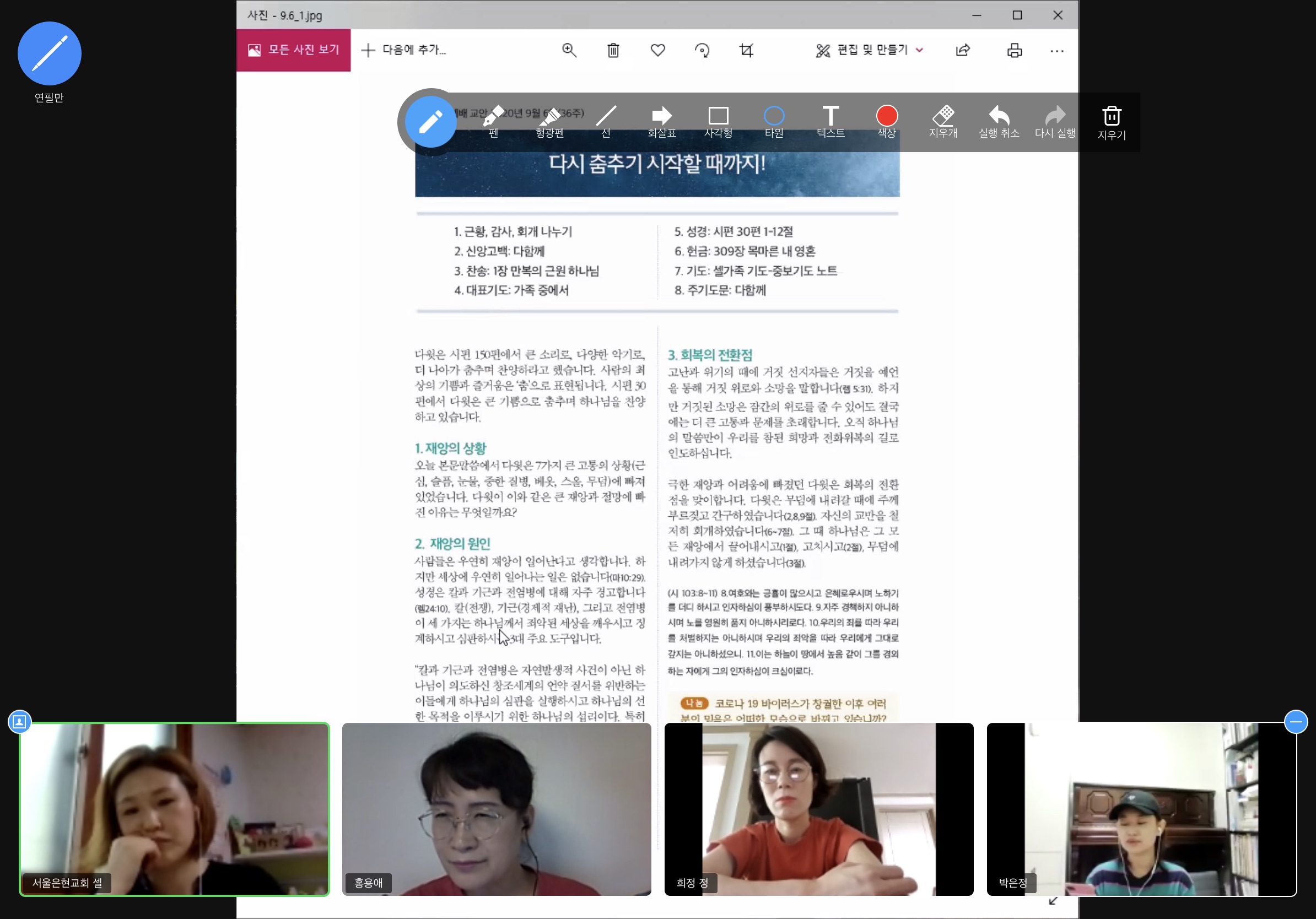Select 희정 정 video tile
The height and width of the screenshot is (919, 1316).
(818, 809)
